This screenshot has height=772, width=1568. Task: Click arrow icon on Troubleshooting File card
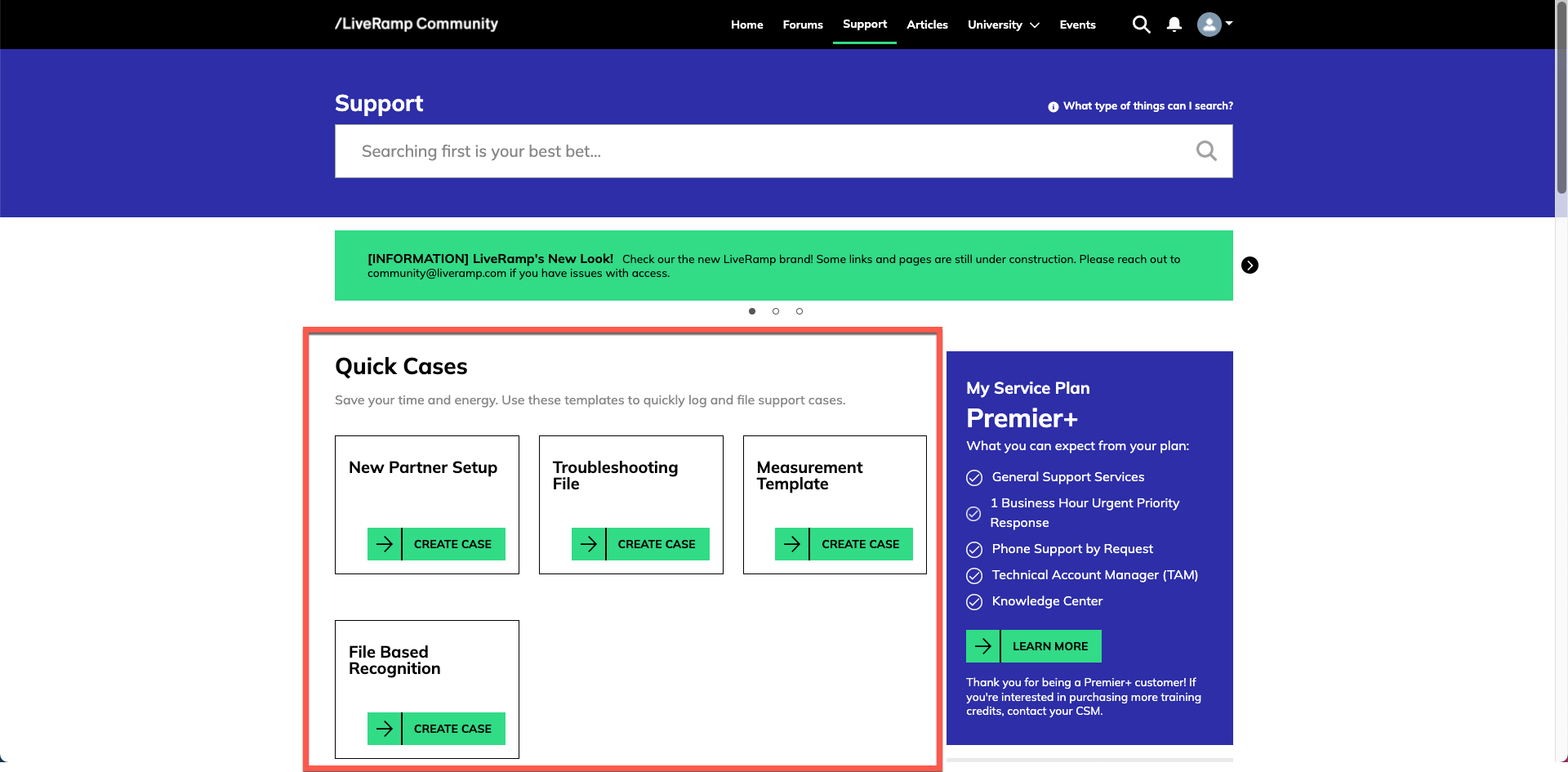click(589, 544)
